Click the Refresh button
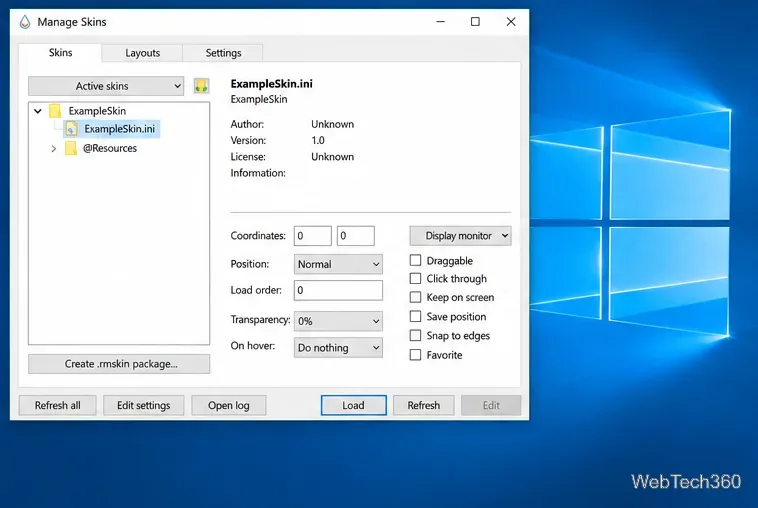The height and width of the screenshot is (508, 758). click(423, 405)
